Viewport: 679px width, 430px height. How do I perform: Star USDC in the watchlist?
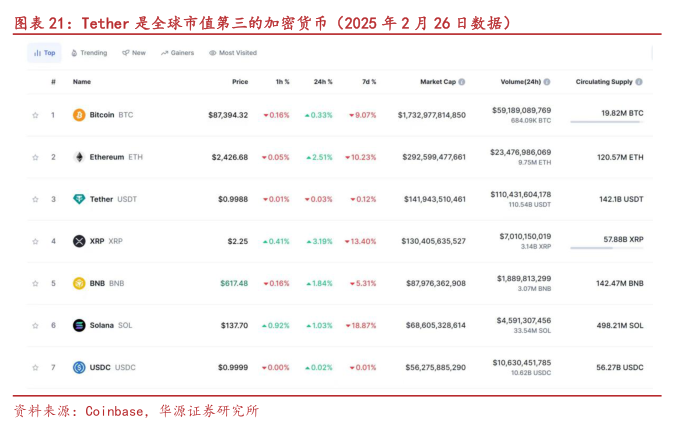click(35, 368)
